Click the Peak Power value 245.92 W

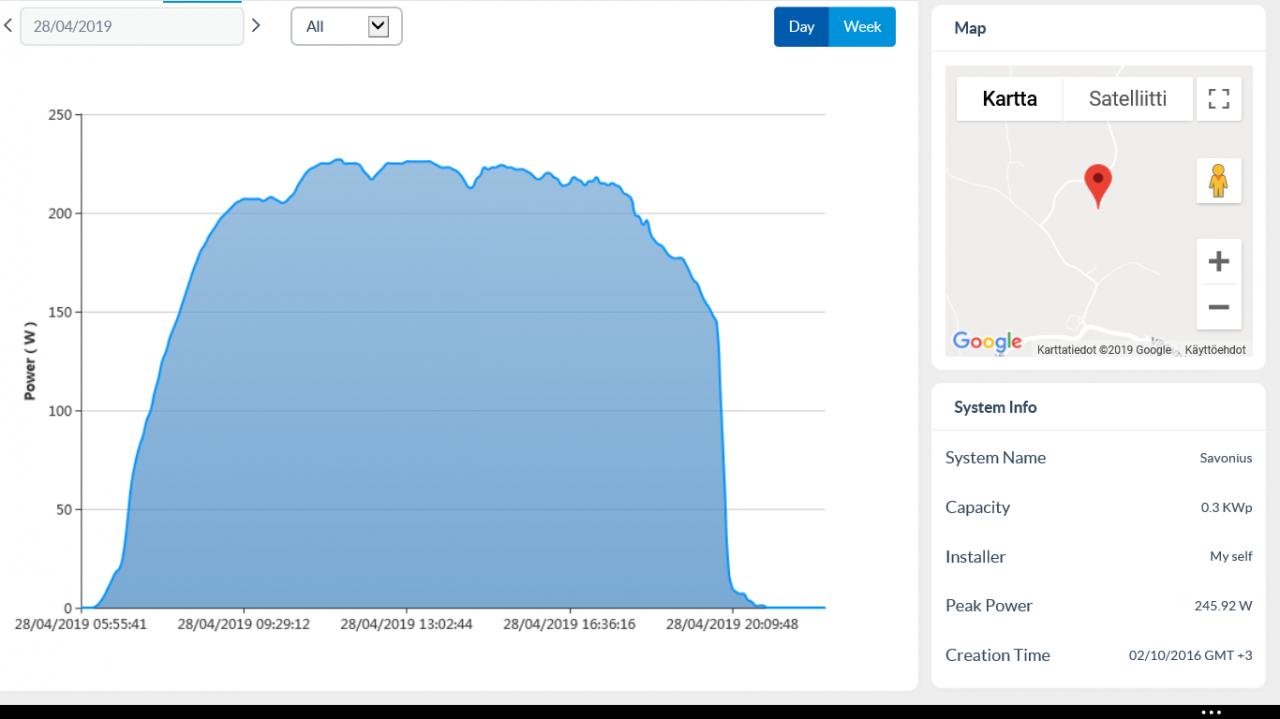point(1222,606)
